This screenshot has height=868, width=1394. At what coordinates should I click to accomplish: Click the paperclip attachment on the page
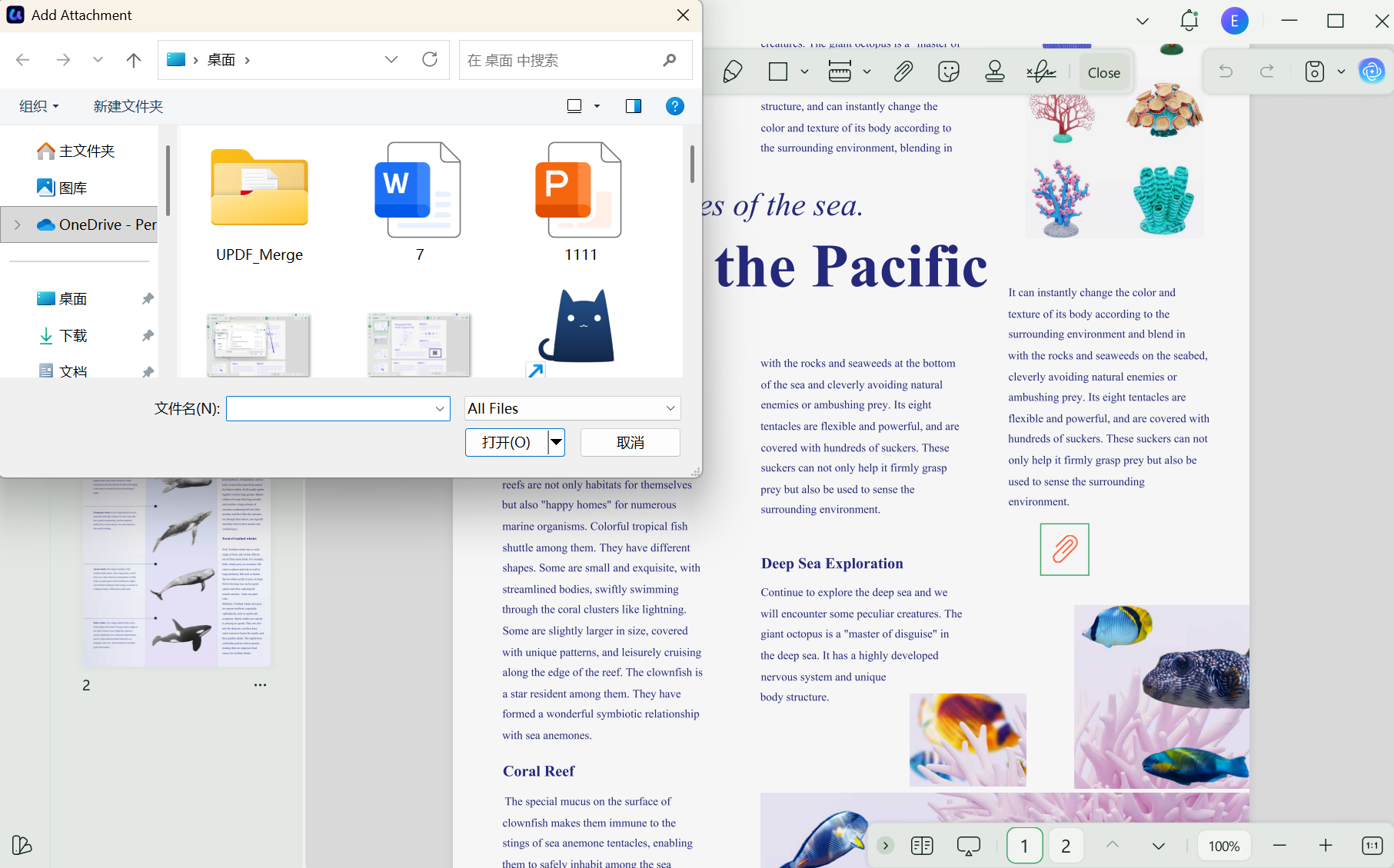(1064, 549)
